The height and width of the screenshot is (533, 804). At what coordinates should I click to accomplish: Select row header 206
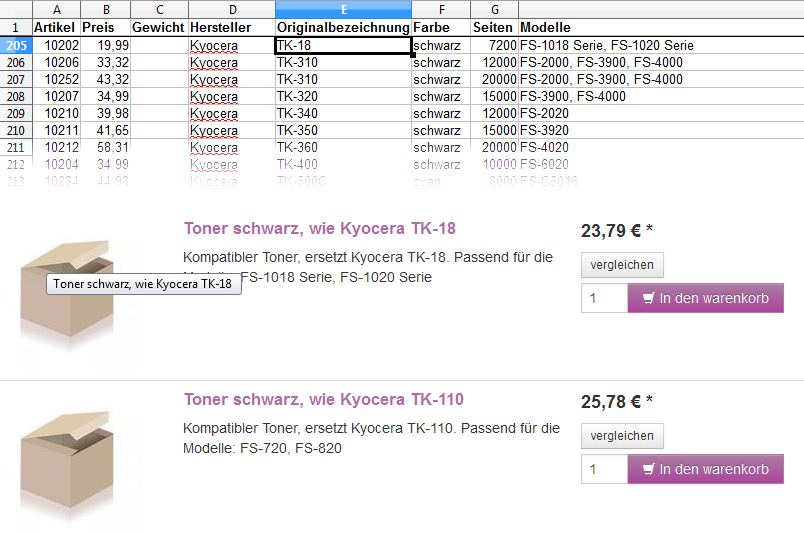tap(16, 63)
